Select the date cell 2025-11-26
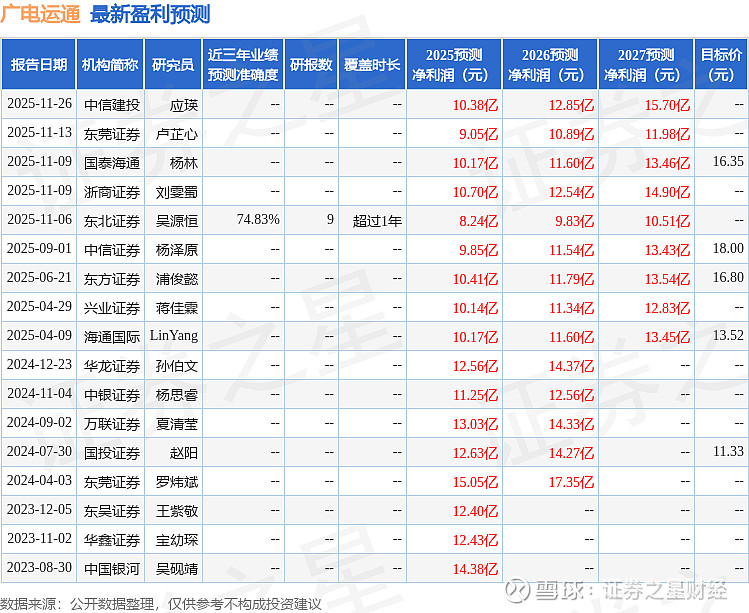Screen dimensions: 749x613 tap(39, 104)
